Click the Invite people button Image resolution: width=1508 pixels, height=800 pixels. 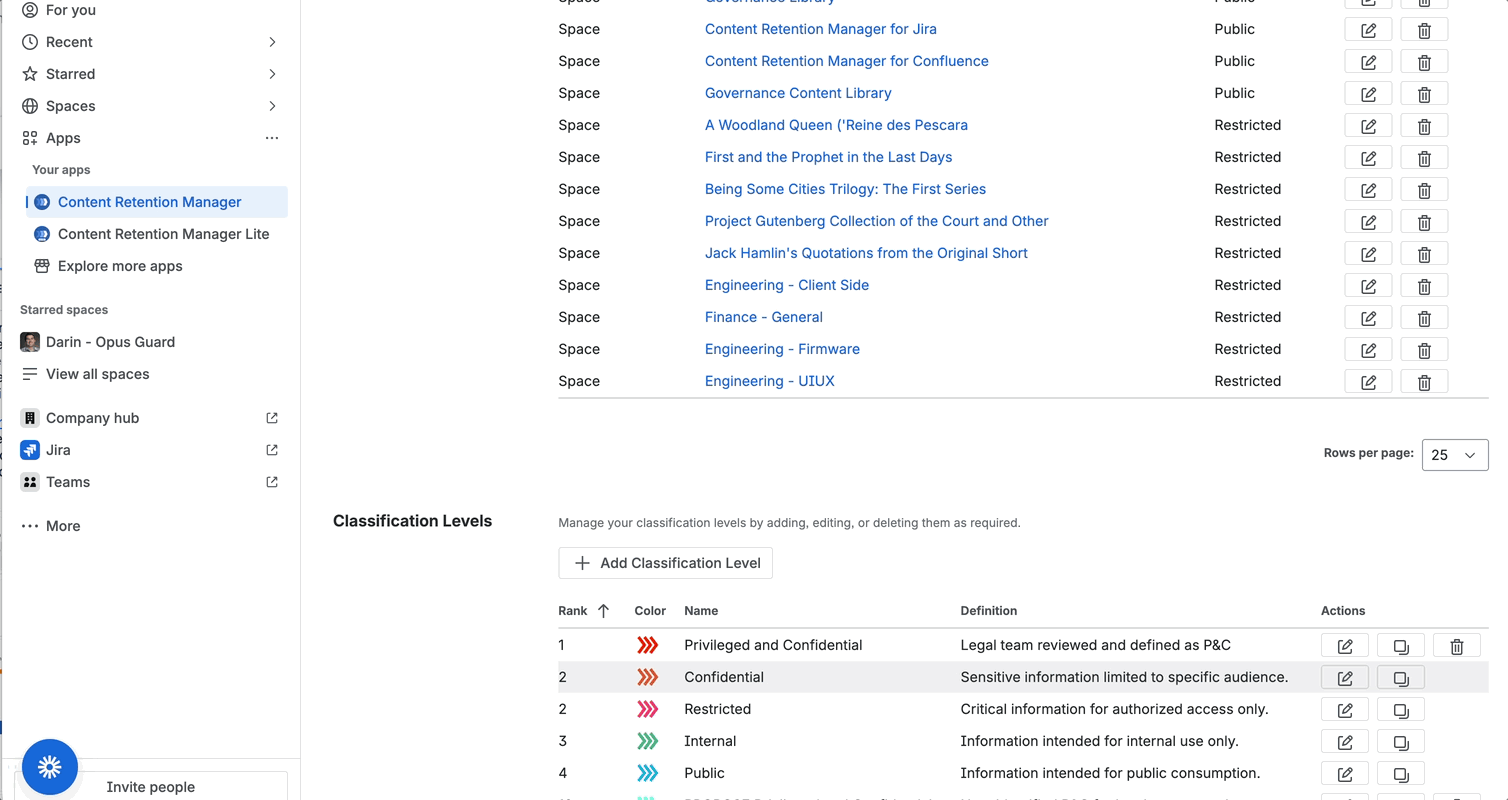pos(150,786)
